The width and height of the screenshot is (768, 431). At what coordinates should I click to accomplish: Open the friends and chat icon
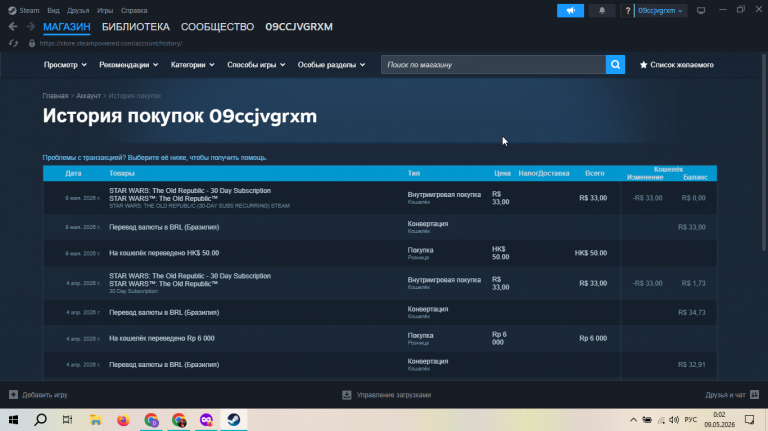(x=754, y=394)
